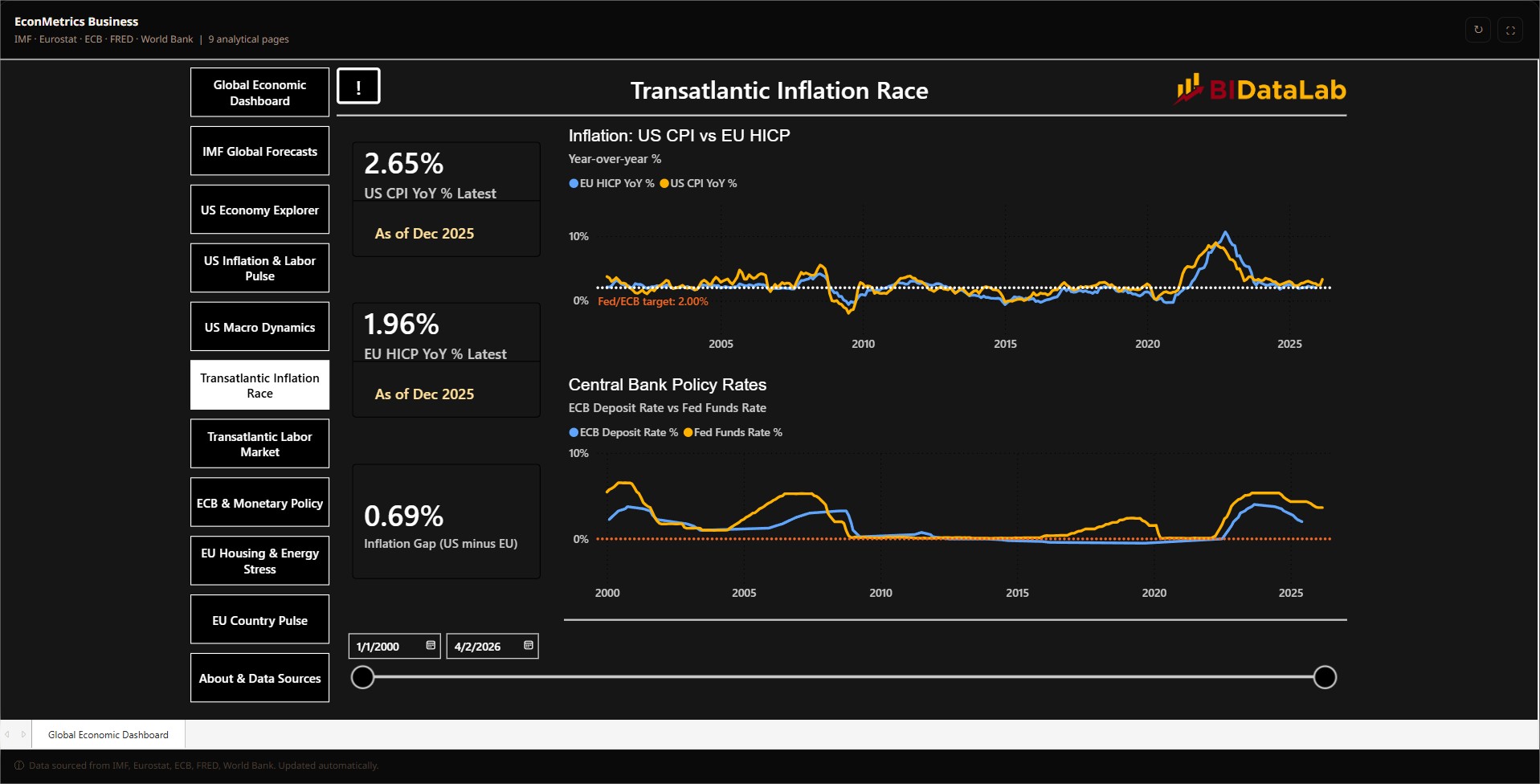Click the right handle of date slider
Image resolution: width=1540 pixels, height=784 pixels.
1325,677
